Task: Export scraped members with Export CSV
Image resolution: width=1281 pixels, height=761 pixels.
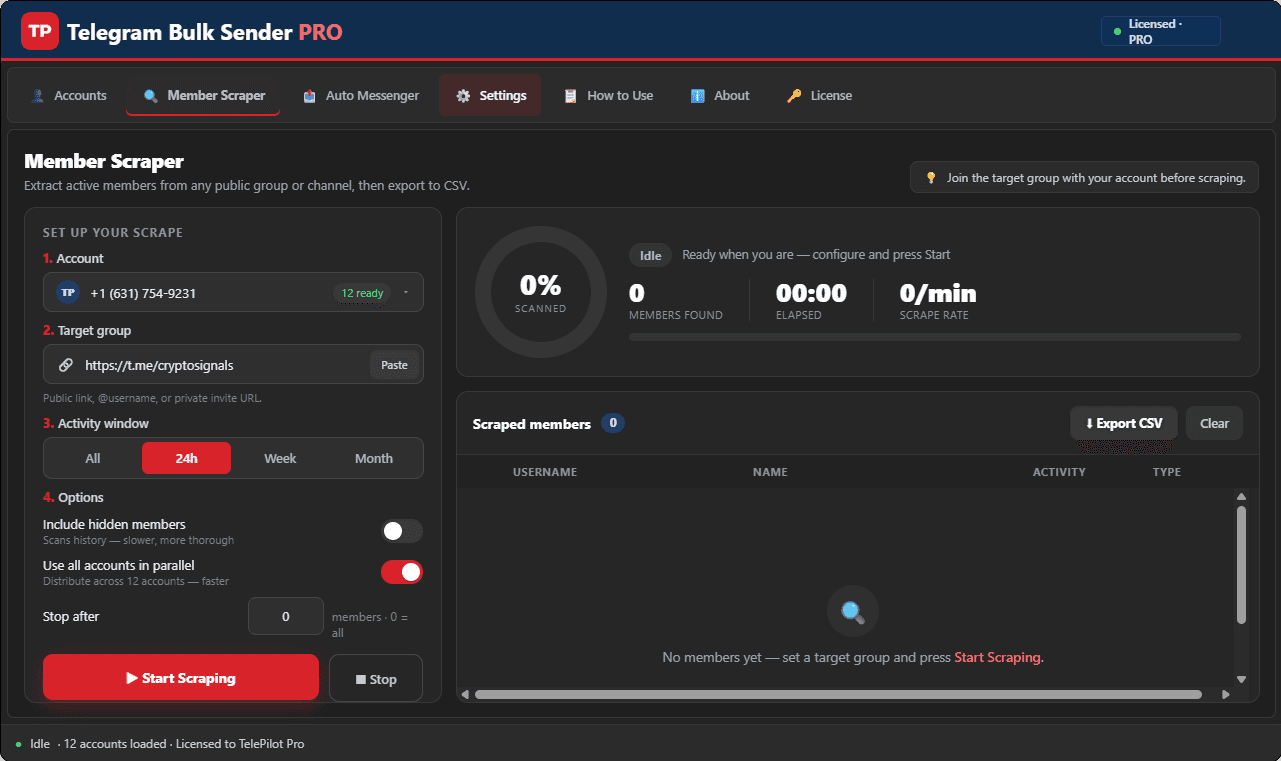Action: pyautogui.click(x=1124, y=423)
